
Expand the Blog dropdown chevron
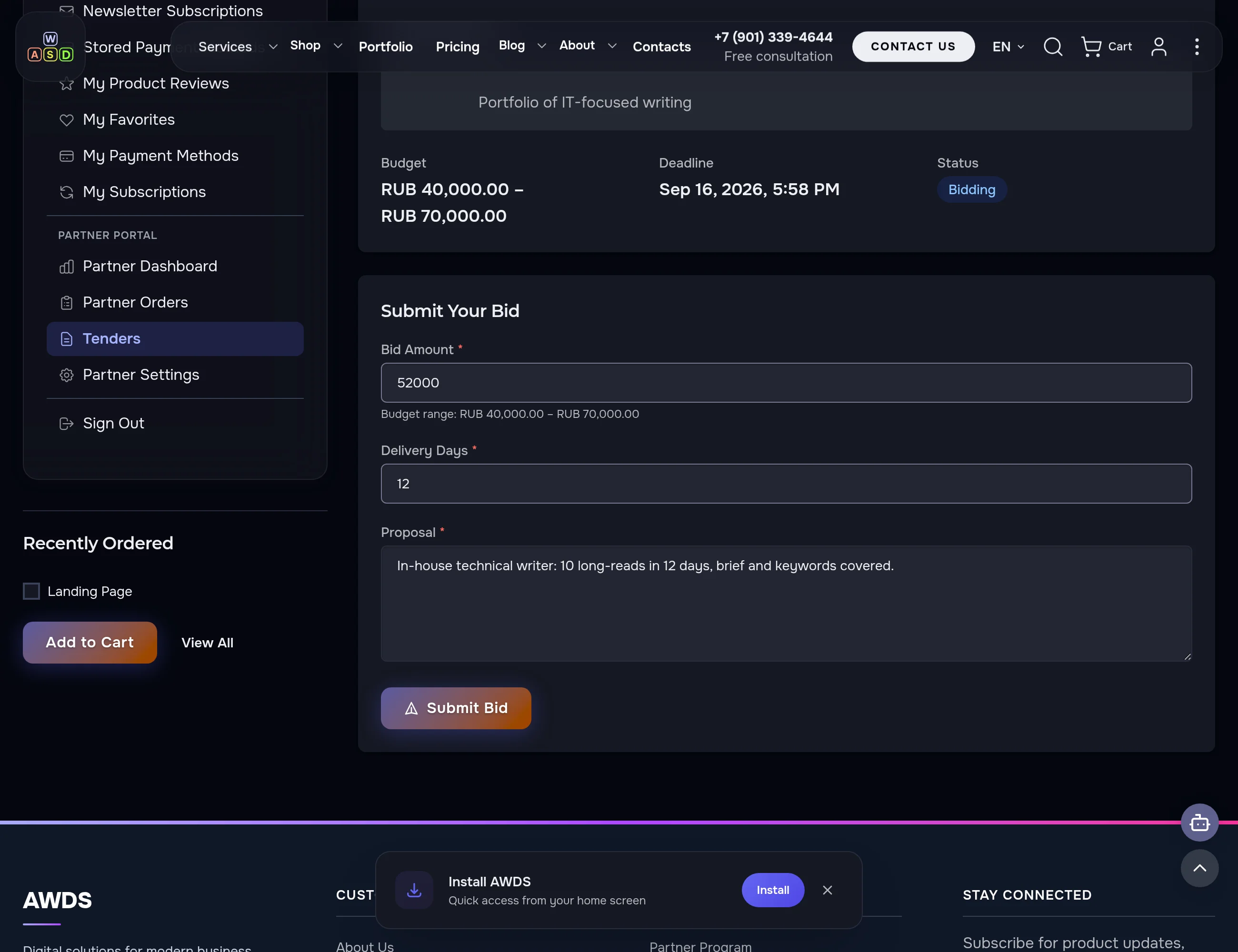click(x=541, y=46)
